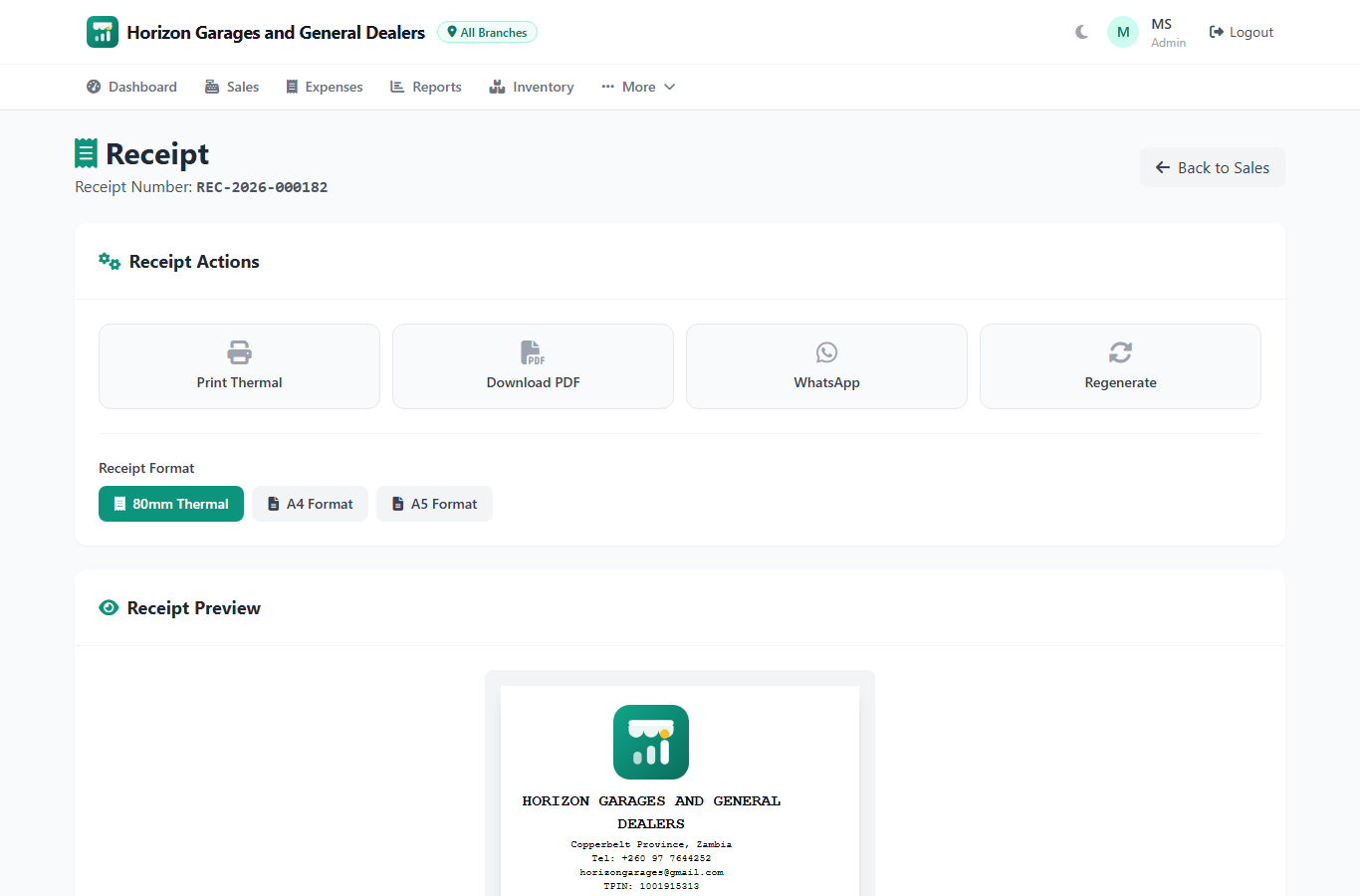Expand the More menu chevron
This screenshot has height=896, width=1360.
coord(670,87)
